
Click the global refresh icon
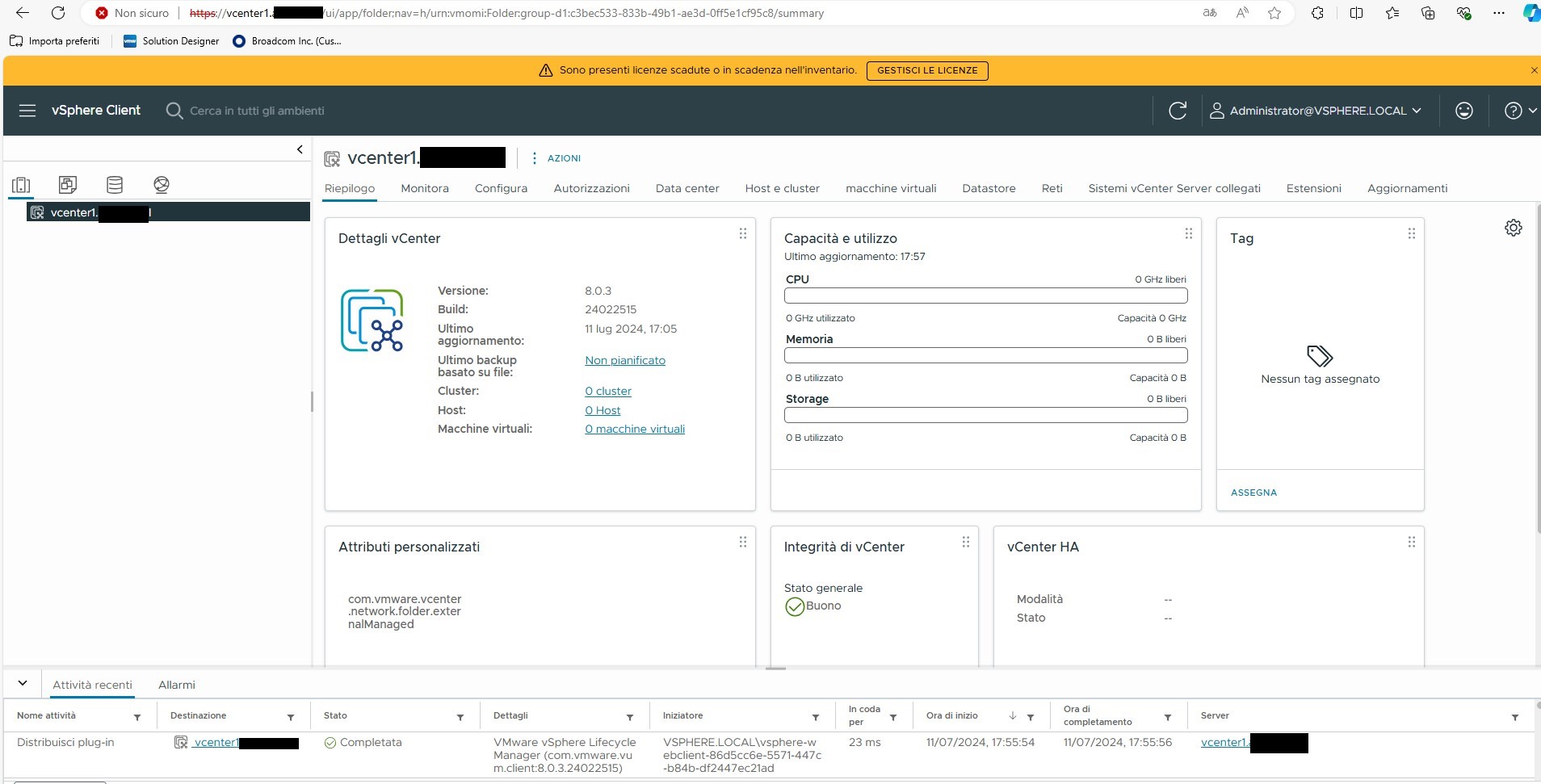(x=1178, y=111)
